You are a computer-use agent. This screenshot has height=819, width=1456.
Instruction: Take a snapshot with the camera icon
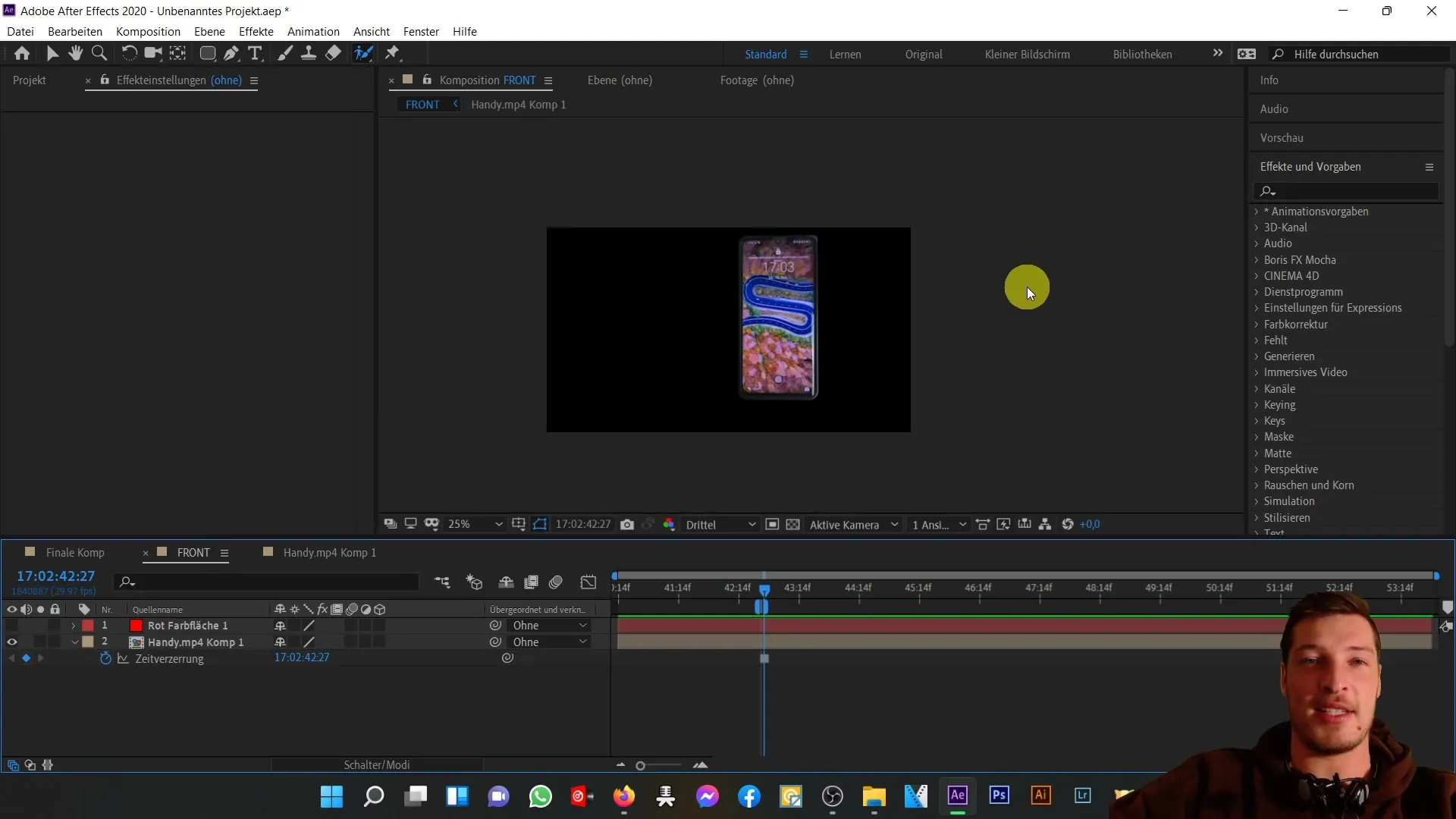627,525
